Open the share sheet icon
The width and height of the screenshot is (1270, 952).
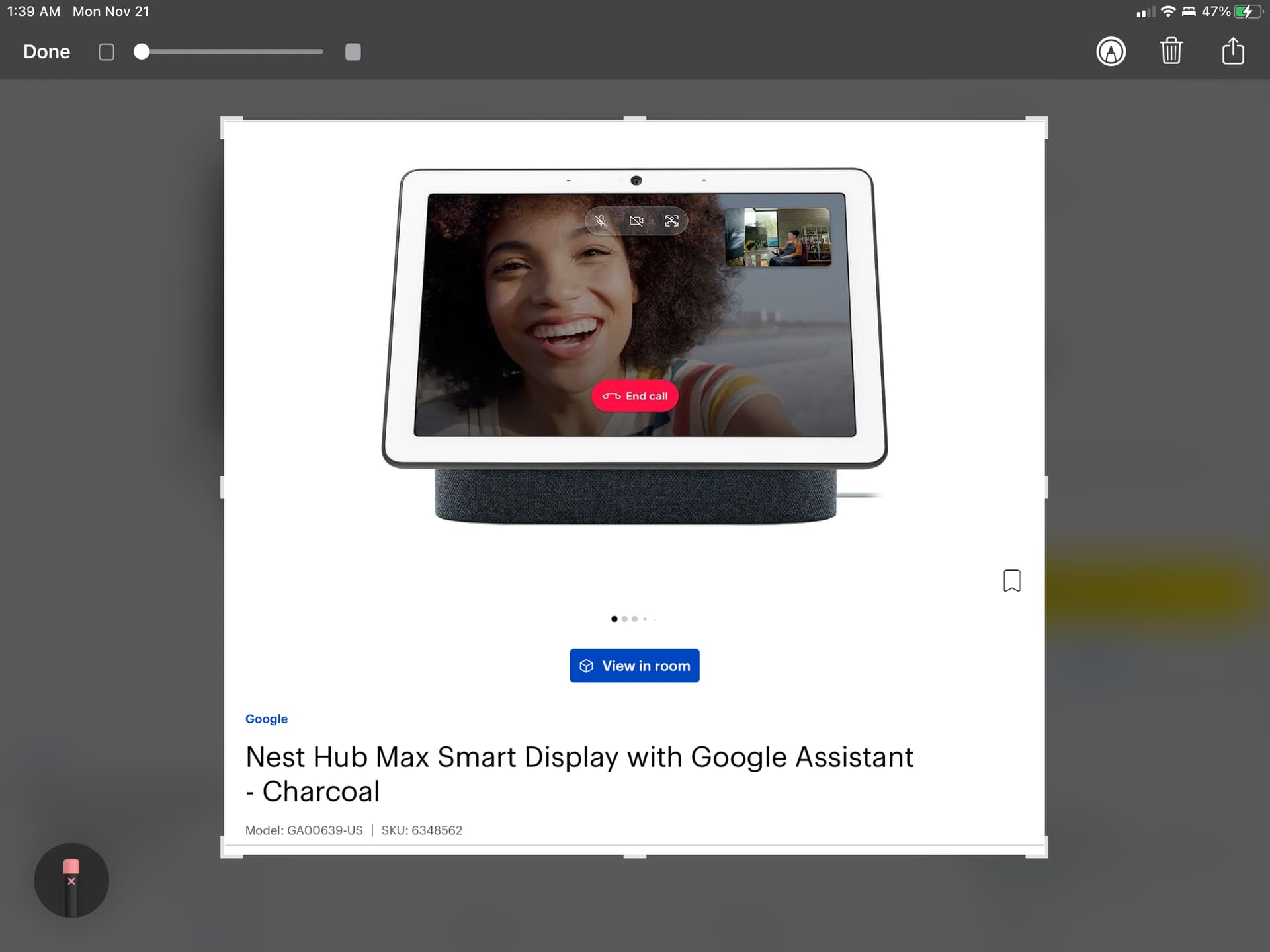pyautogui.click(x=1232, y=52)
